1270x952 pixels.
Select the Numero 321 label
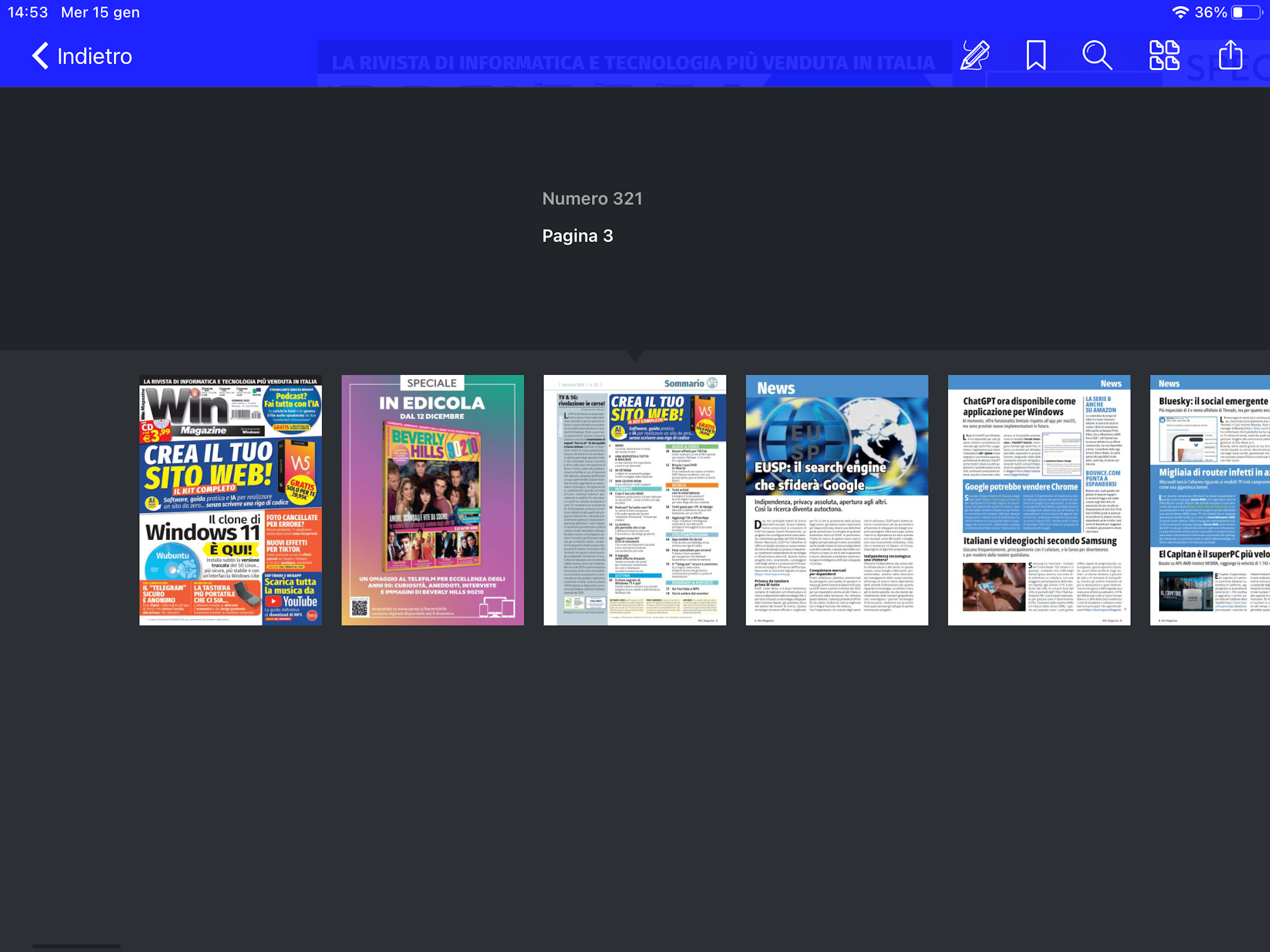[x=592, y=198]
